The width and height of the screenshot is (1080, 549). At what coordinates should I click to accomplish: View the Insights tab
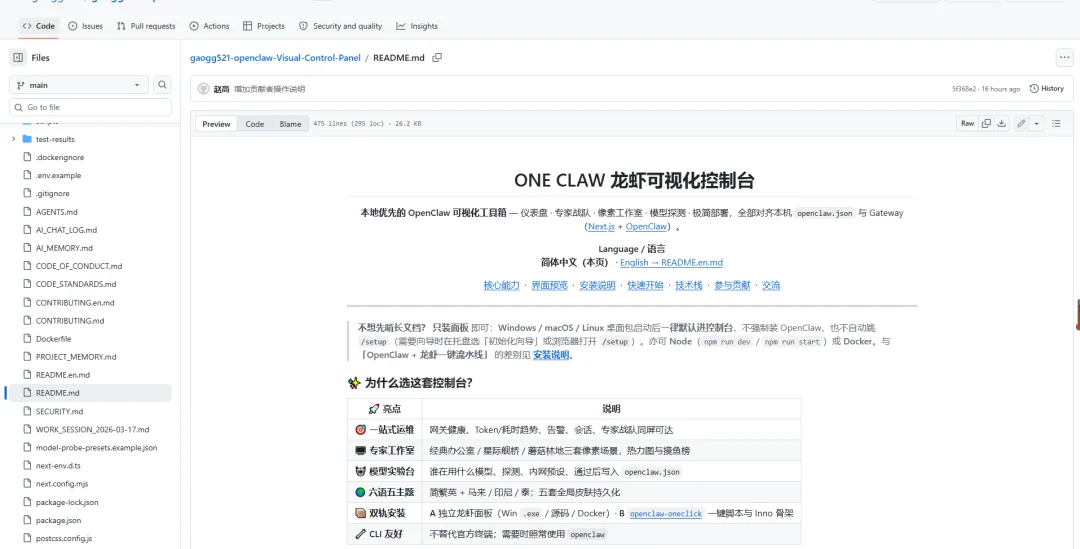417,26
